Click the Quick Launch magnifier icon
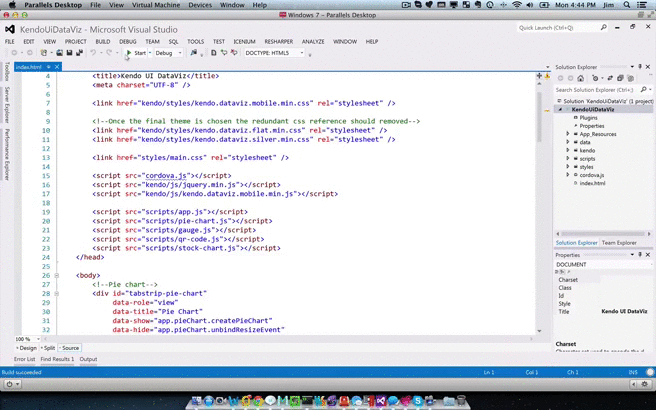This screenshot has width=656, height=410. (603, 28)
